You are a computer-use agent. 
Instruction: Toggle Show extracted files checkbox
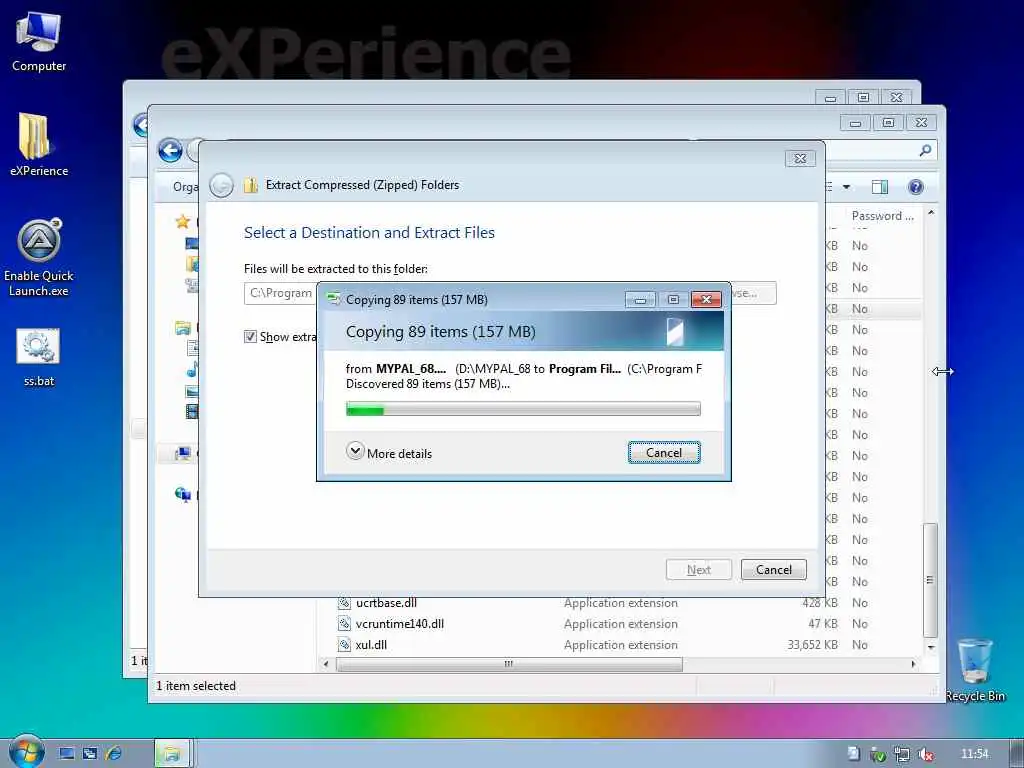(250, 336)
